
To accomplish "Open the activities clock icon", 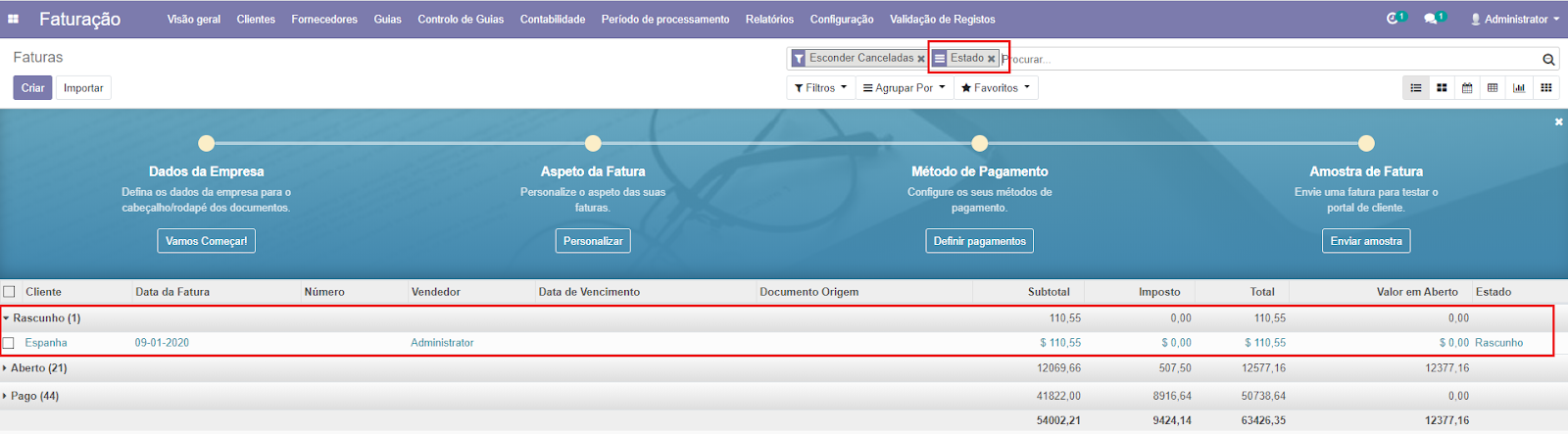I will (1393, 19).
